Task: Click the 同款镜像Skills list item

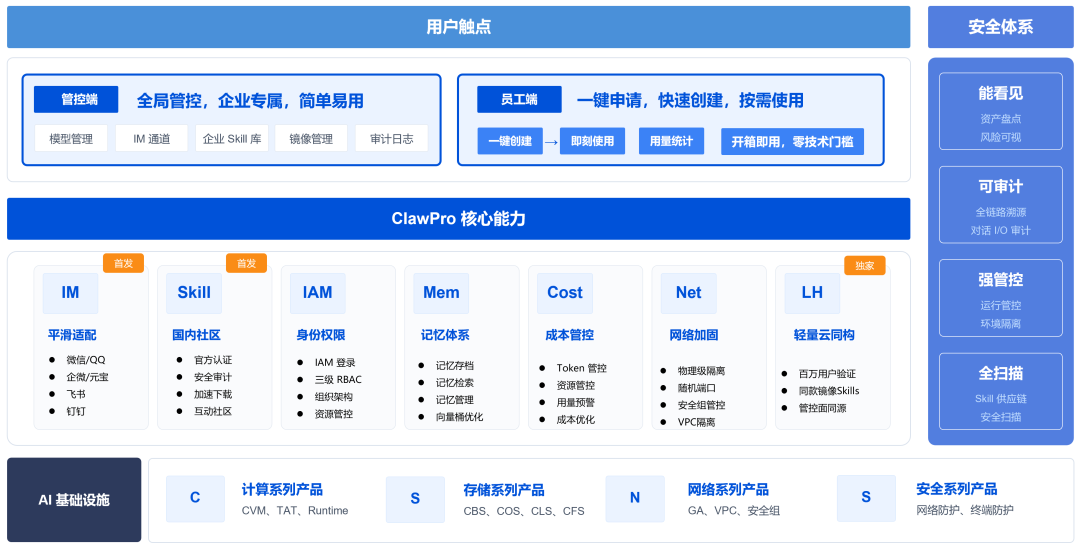Action: tap(829, 391)
